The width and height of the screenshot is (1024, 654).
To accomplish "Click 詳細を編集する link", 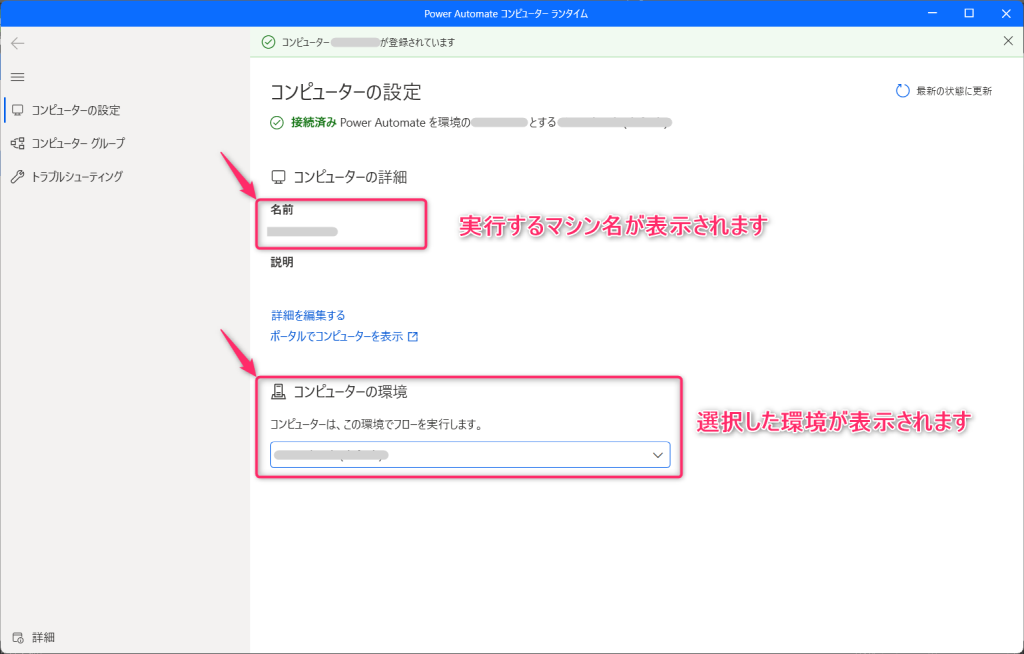I will pos(308,316).
